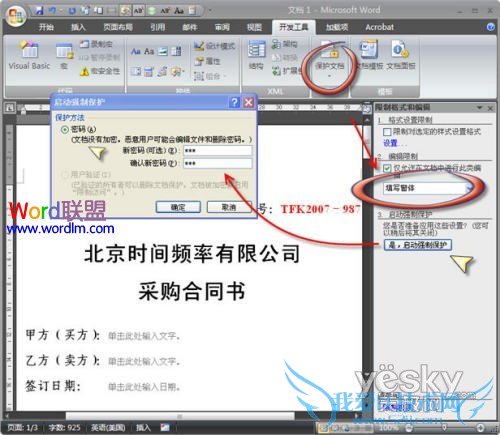Open help in the protection dialog

coord(234,102)
